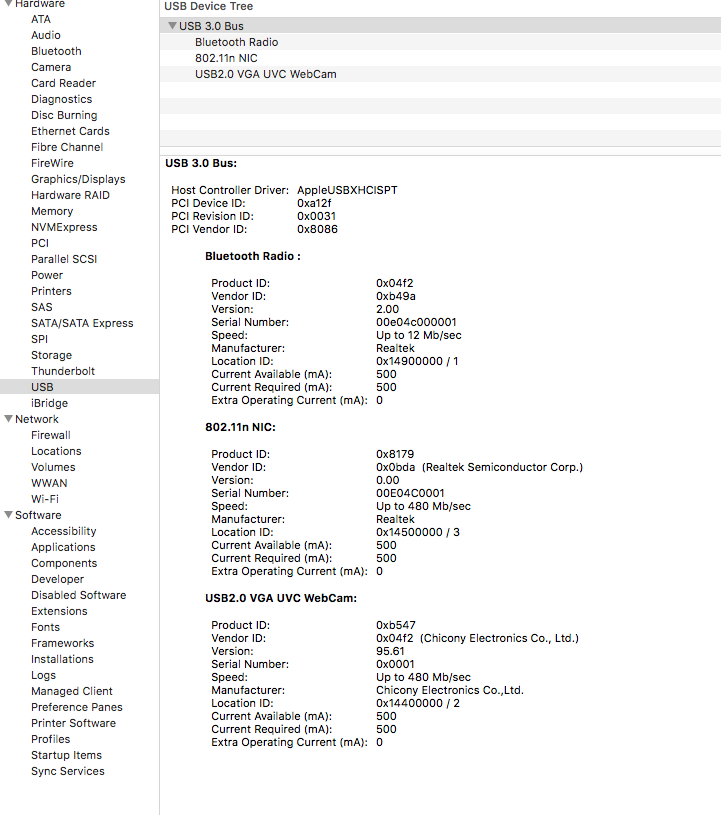
Task: Select Printers in the sidebar
Action: 51,291
